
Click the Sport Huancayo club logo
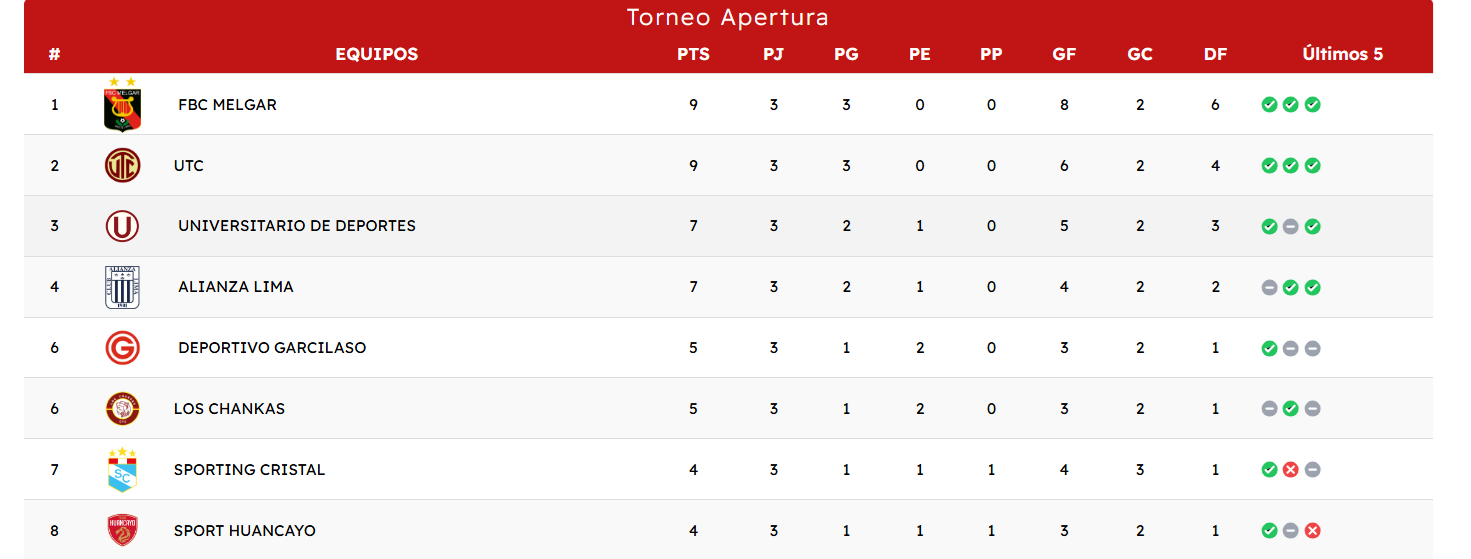click(x=123, y=530)
